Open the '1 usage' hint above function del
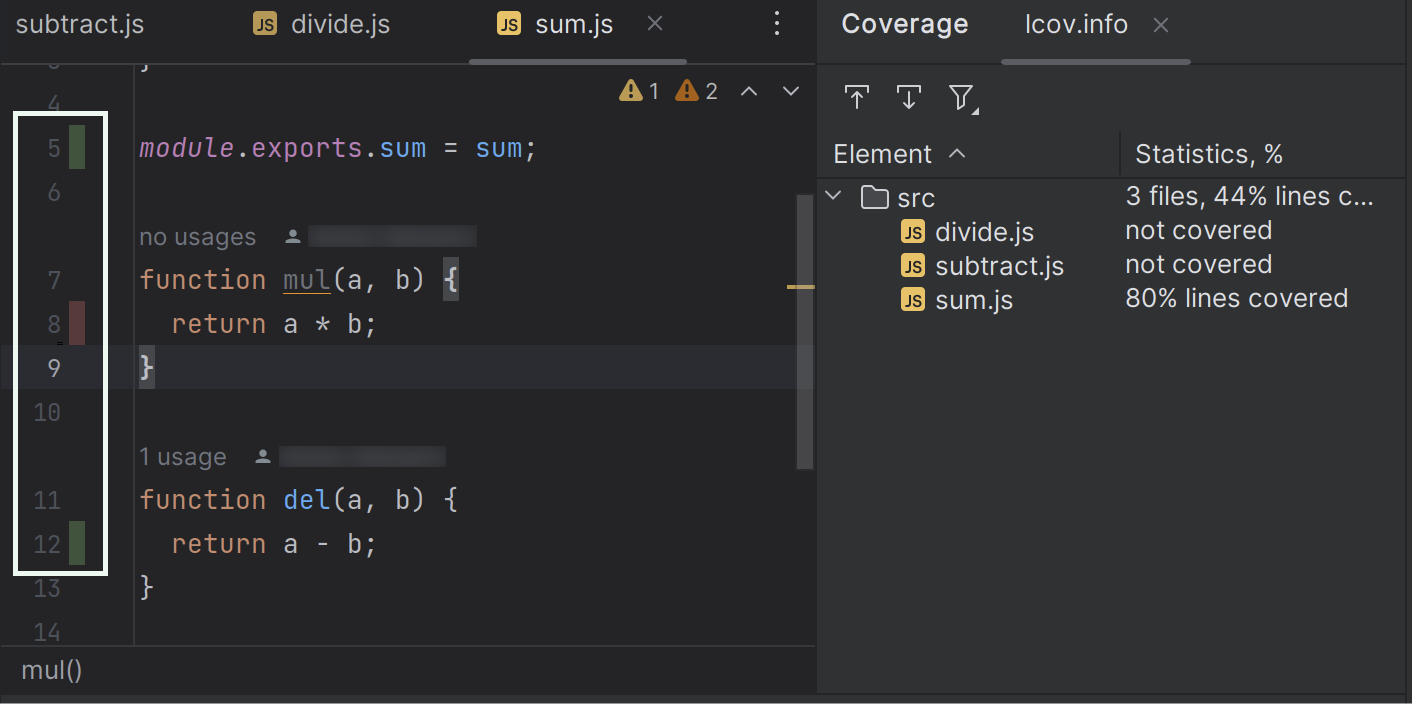1413x704 pixels. (183, 456)
